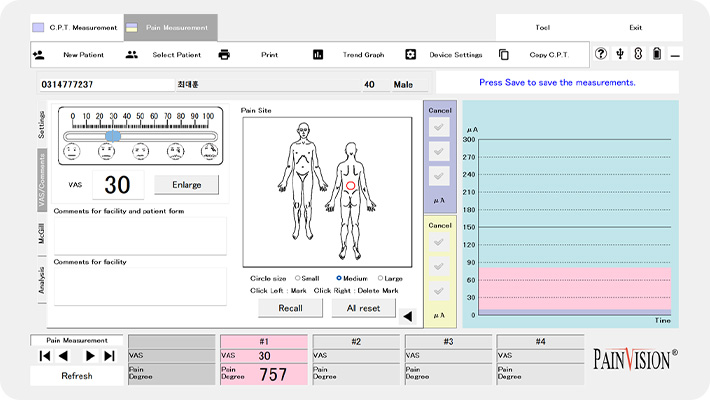Click the help question mark icon
Image resolution: width=710 pixels, height=400 pixels.
point(601,54)
